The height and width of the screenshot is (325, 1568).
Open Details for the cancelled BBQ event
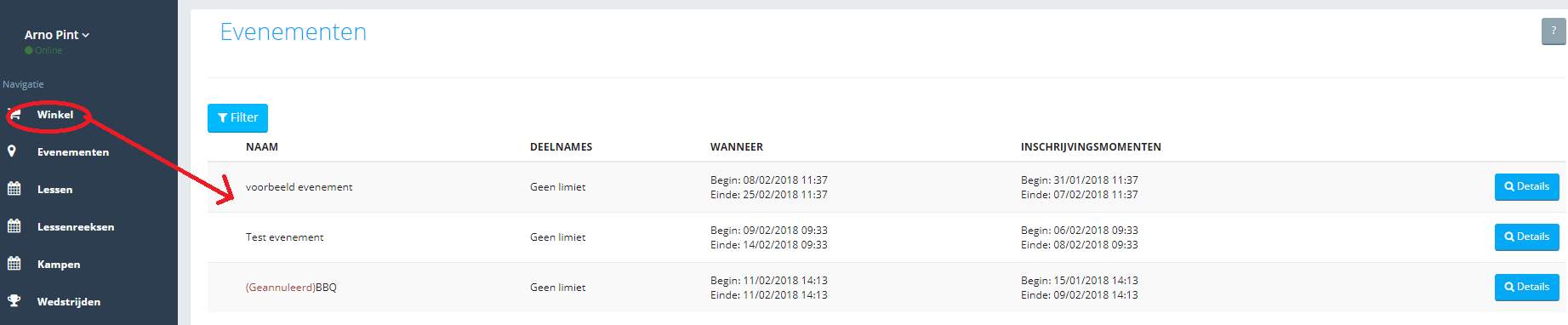point(1526,288)
